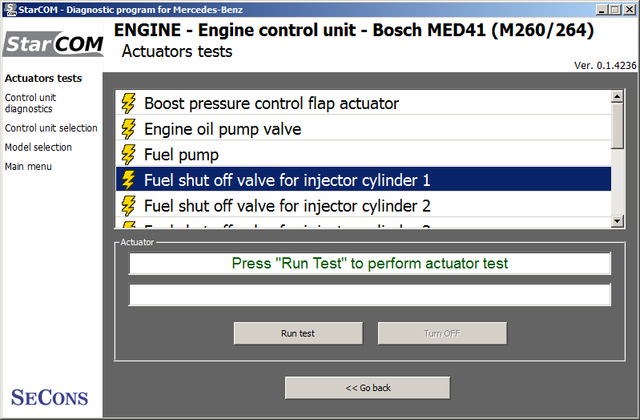Click lightning icon beside Boost pressure control flap actuator
640x420 pixels.
coord(129,104)
